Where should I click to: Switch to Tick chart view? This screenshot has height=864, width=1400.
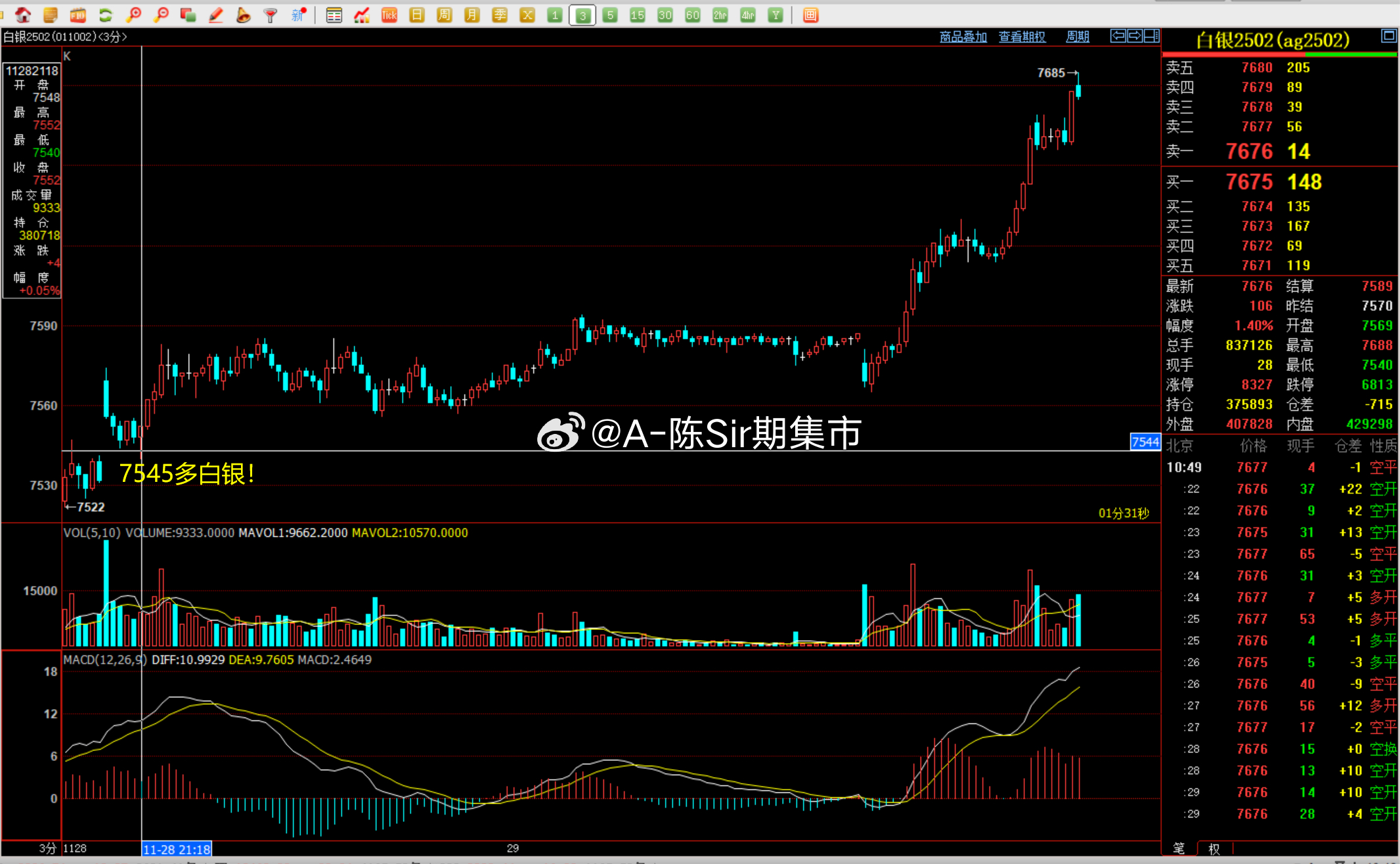pos(389,15)
